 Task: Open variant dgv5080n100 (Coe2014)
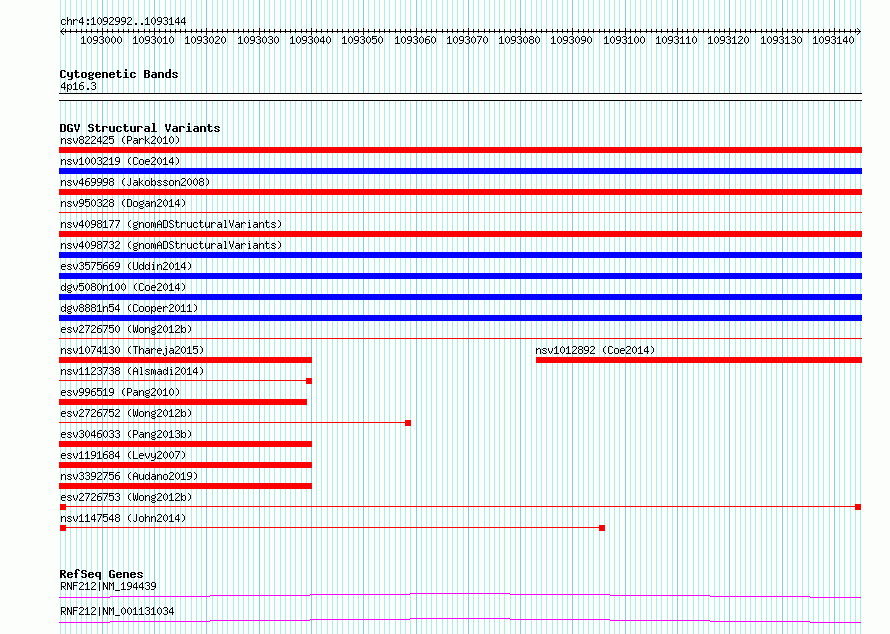point(123,287)
